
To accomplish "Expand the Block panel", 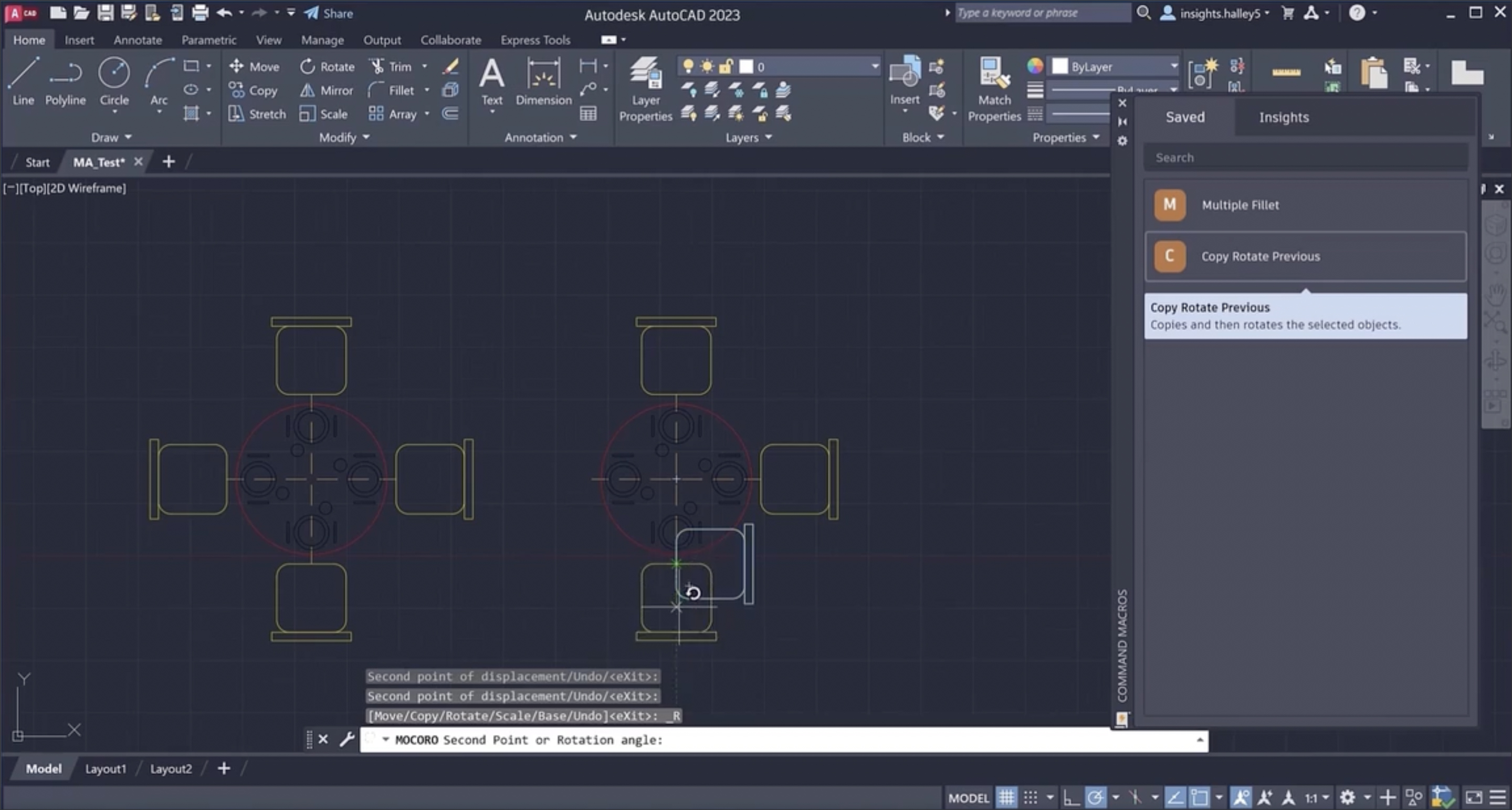I will 923,137.
